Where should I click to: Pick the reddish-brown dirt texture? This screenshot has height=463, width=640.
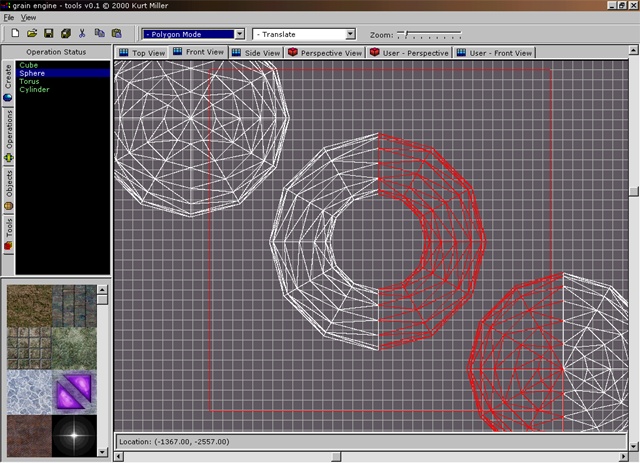[29, 435]
